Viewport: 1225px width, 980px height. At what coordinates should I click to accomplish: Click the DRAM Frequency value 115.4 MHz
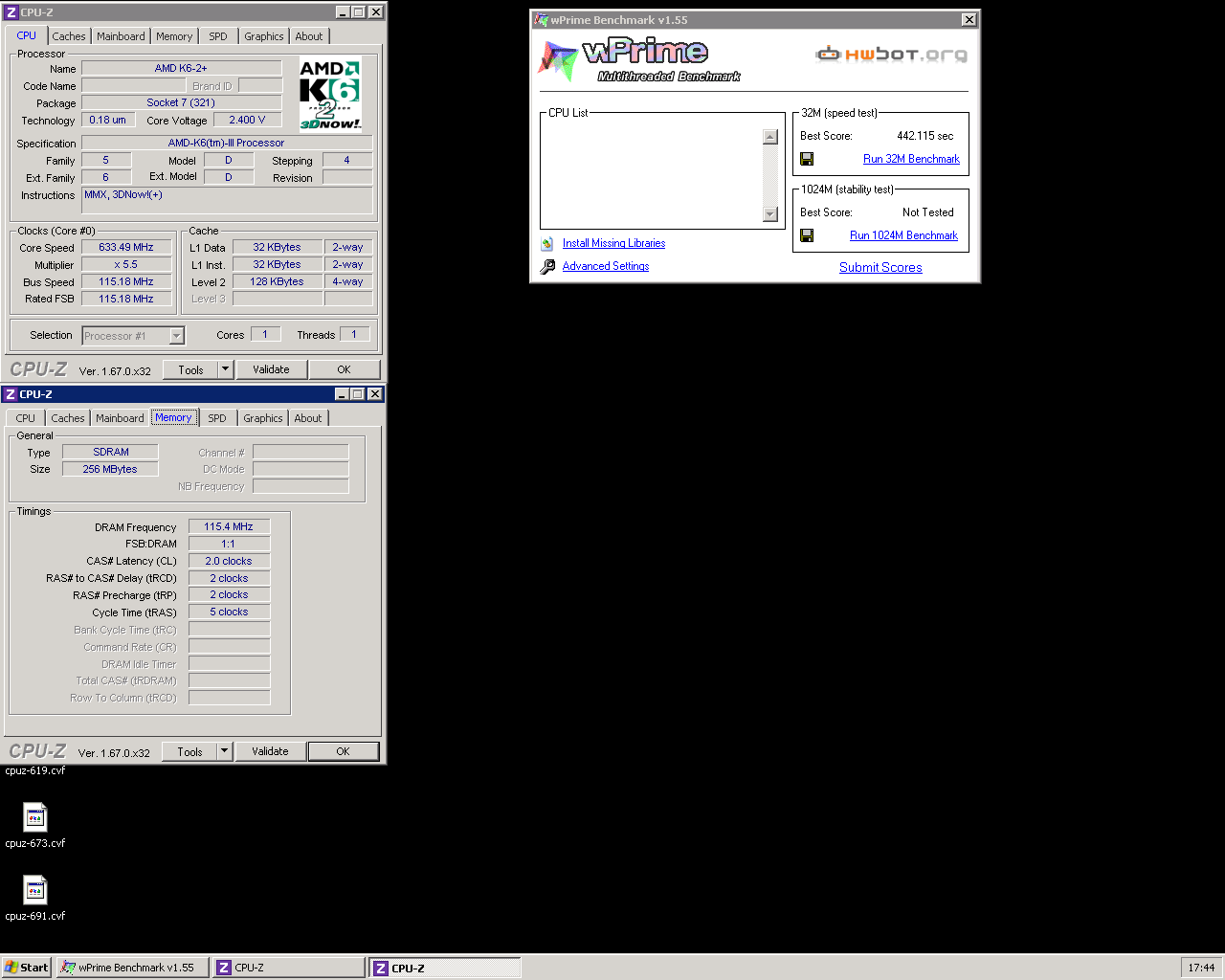229,526
